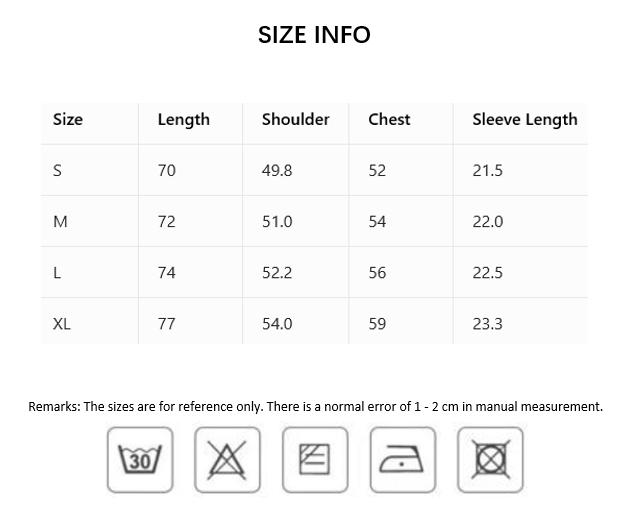Select the Length column header
Image resolution: width=634 pixels, height=506 pixels.
tap(184, 120)
